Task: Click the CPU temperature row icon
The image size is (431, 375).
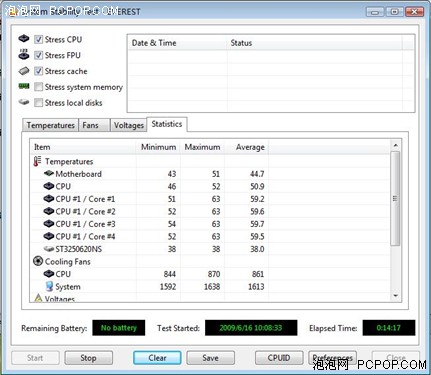Action: pyautogui.click(x=49, y=186)
